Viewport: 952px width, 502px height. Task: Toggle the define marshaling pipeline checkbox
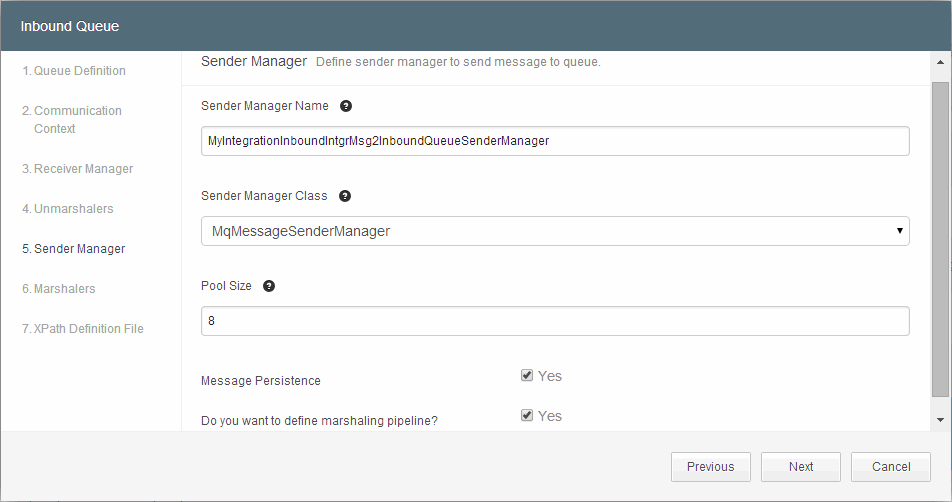[x=527, y=416]
